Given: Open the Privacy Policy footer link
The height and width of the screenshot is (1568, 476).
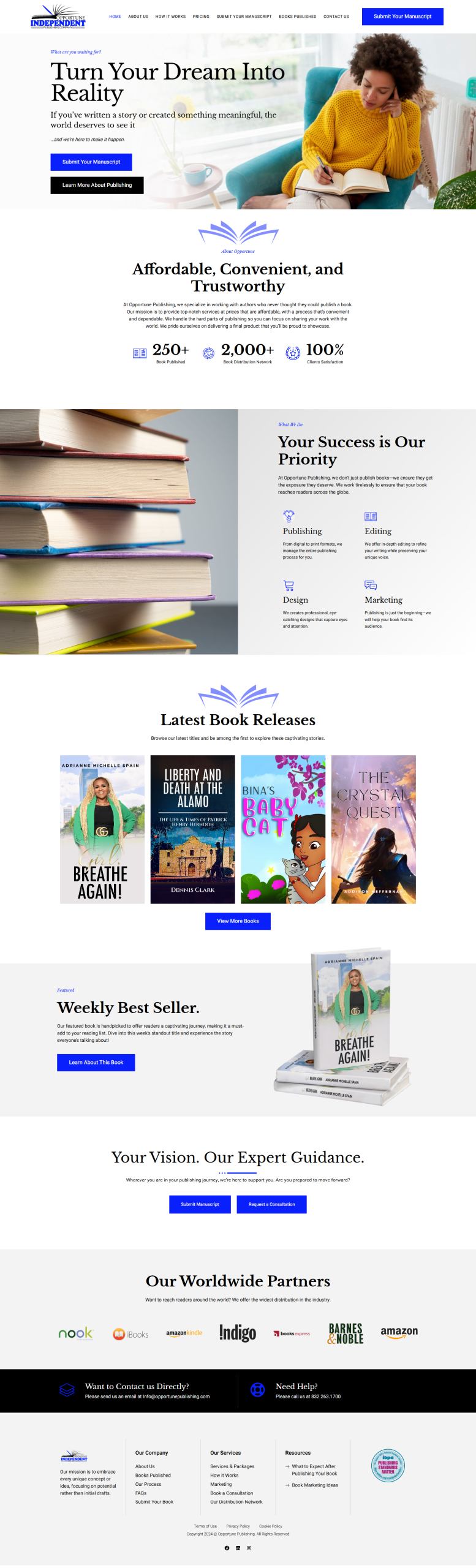Looking at the screenshot, I should (x=238, y=1526).
